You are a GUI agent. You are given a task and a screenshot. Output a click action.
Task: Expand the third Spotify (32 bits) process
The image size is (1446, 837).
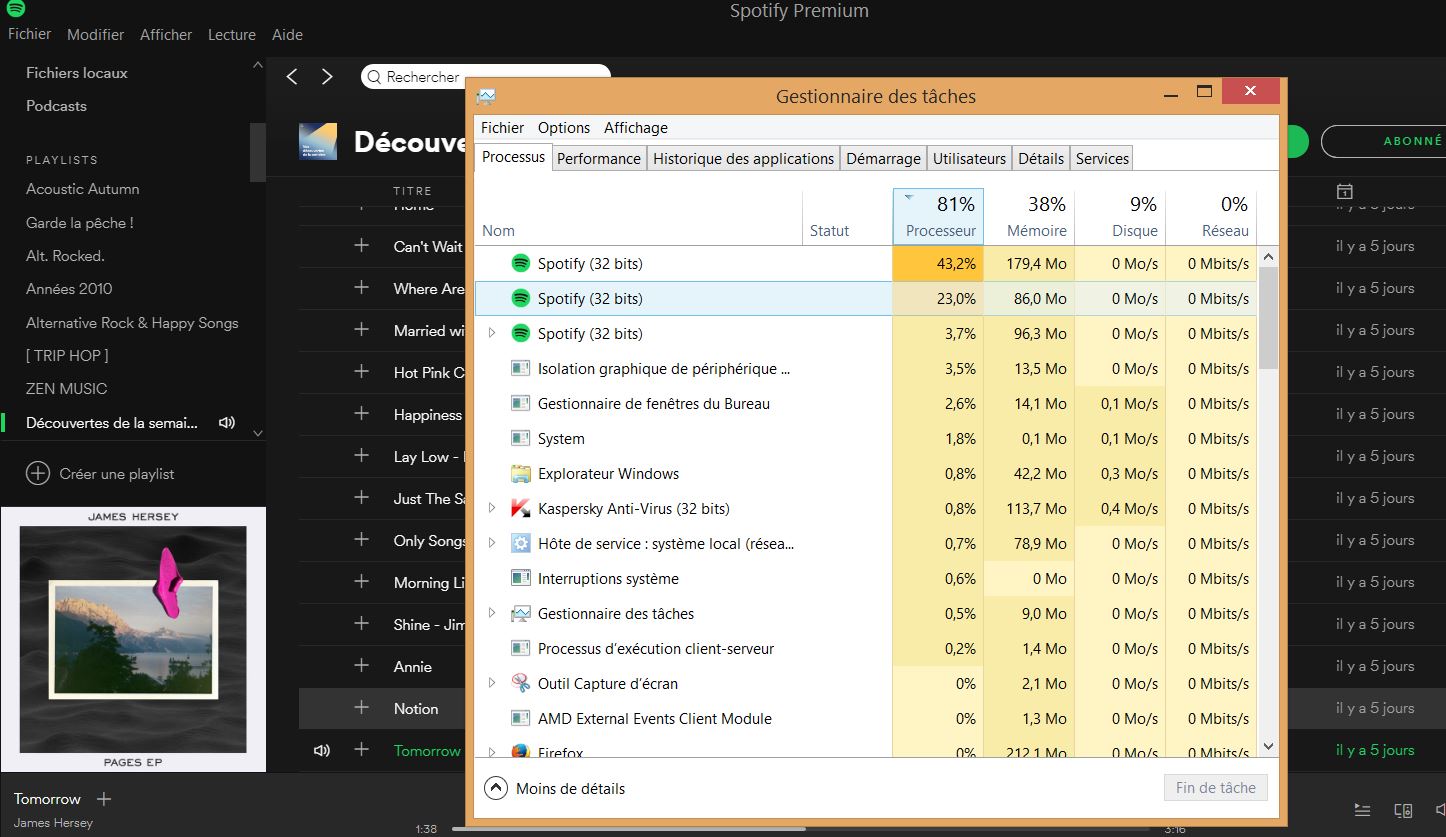pyautogui.click(x=491, y=333)
